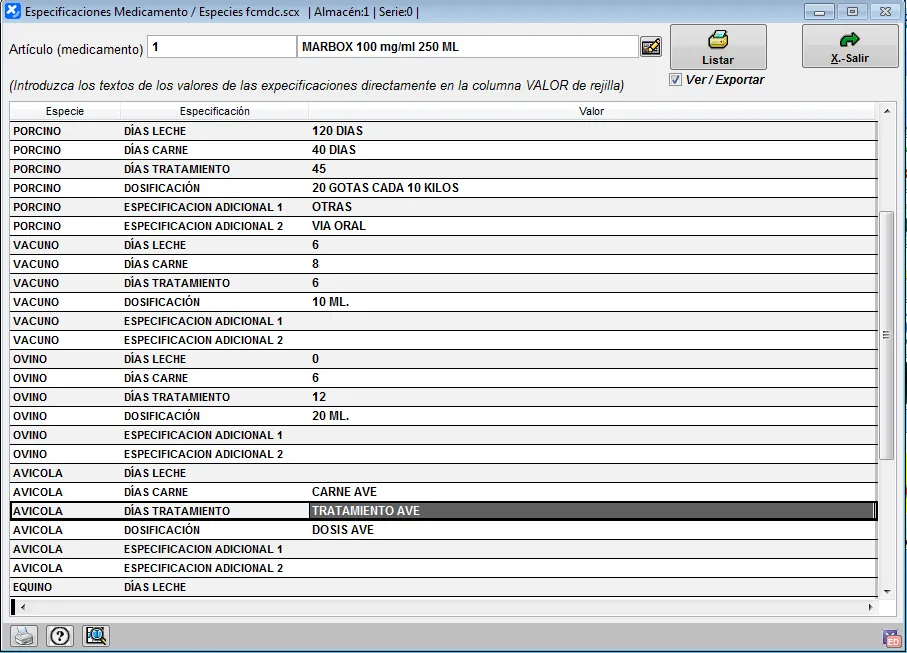Click the horizontal scrollbar right arrow
The width and height of the screenshot is (907, 653).
(x=872, y=607)
